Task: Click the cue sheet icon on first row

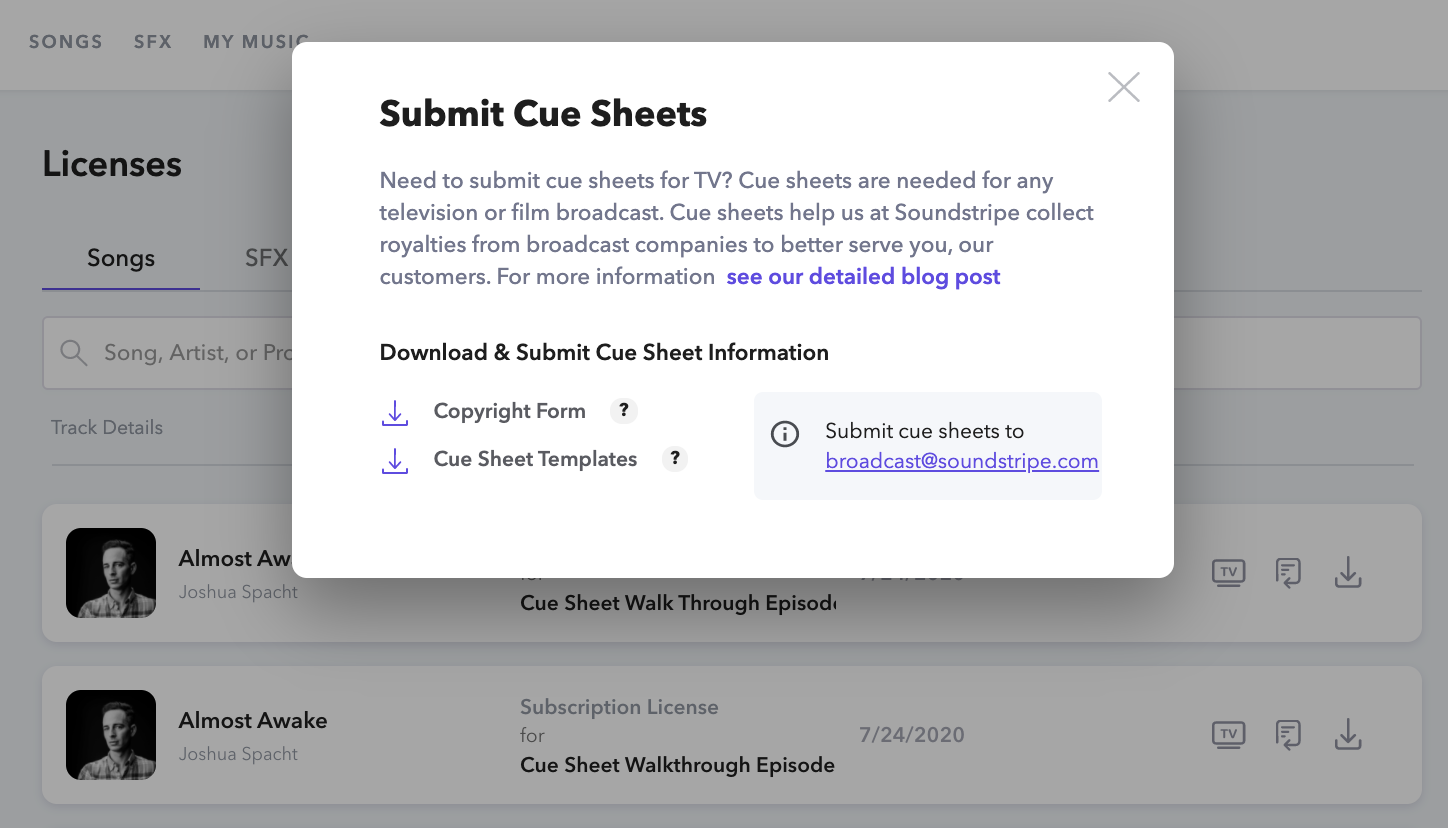Action: coord(1288,573)
